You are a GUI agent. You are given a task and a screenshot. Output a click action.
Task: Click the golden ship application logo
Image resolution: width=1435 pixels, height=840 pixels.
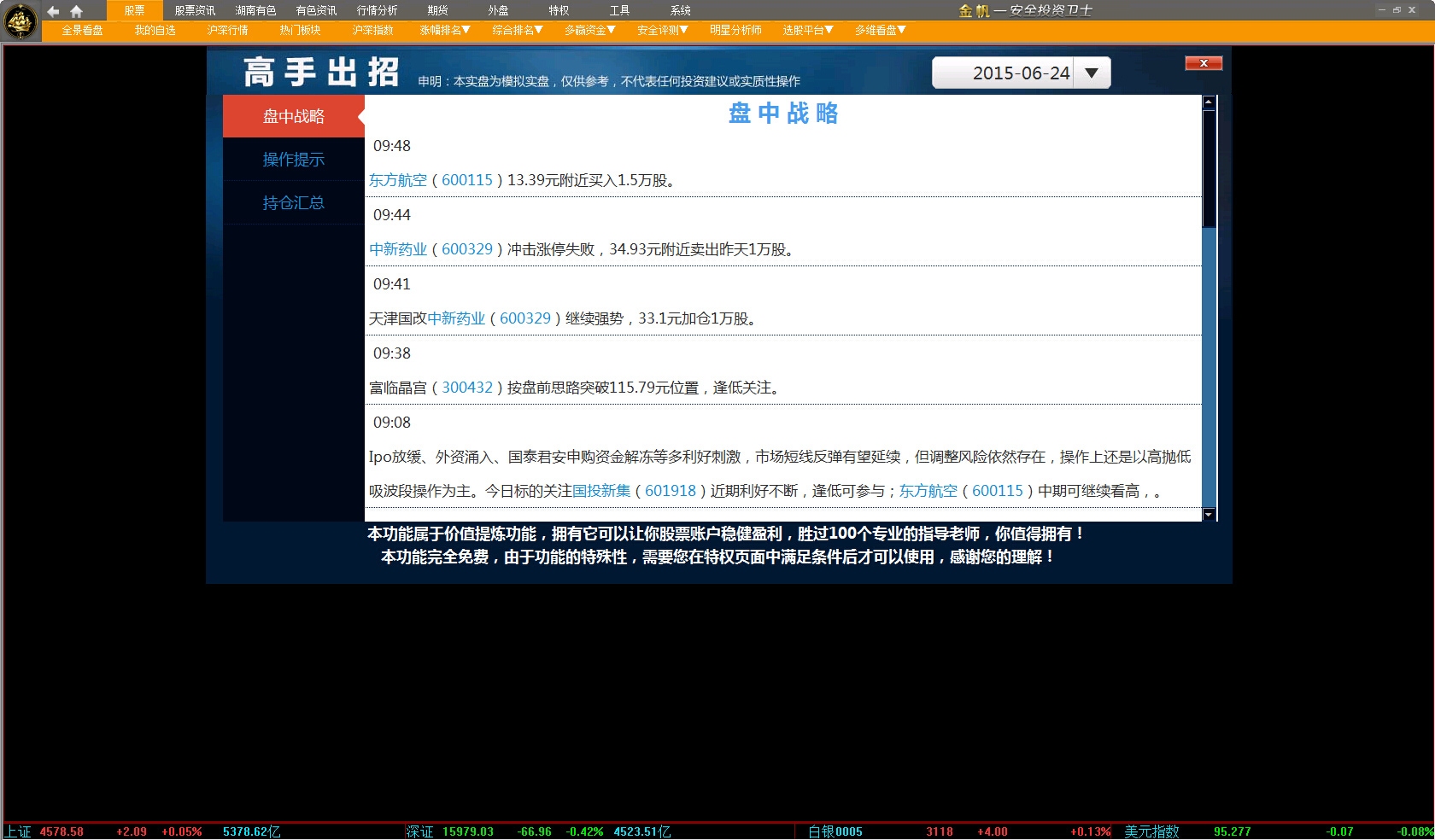(x=20, y=21)
